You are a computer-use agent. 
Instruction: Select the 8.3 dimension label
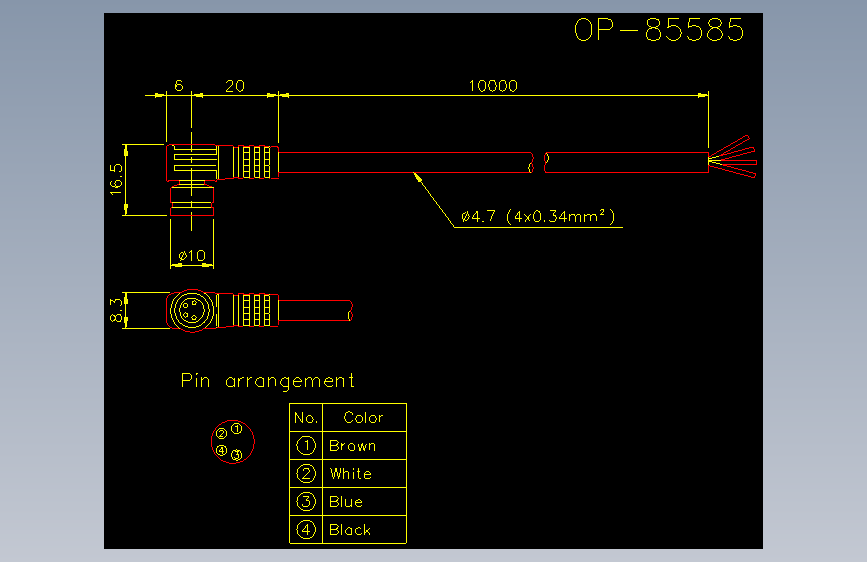coord(116,310)
